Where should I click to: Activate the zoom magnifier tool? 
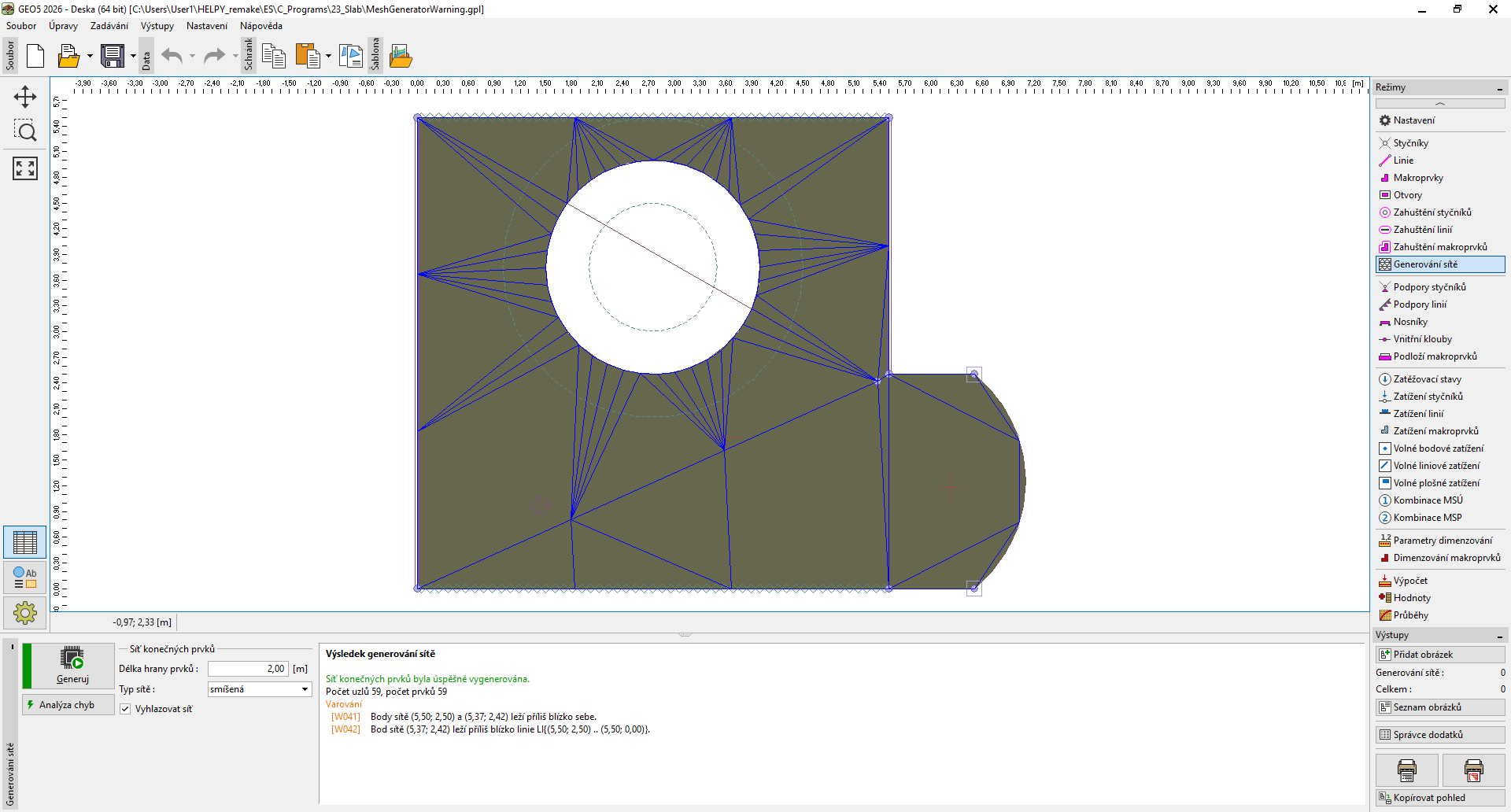pyautogui.click(x=25, y=131)
